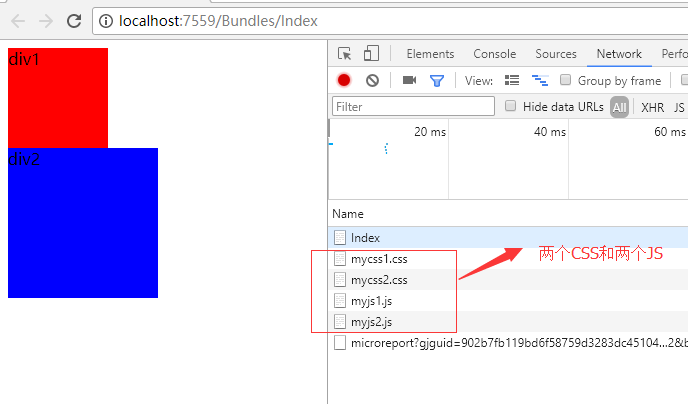Click the browser back arrow
The image size is (688, 404).
(18, 21)
